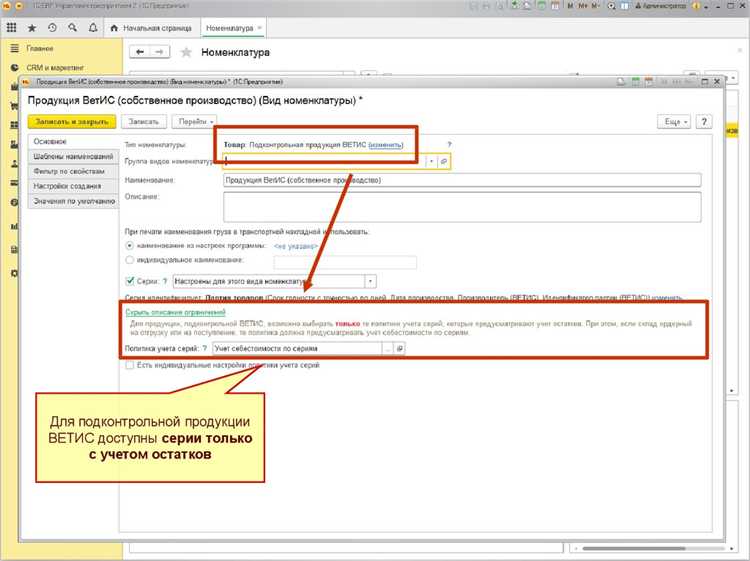Click the Администратор user in title bar
The image size is (750, 561).
[x=660, y=6]
